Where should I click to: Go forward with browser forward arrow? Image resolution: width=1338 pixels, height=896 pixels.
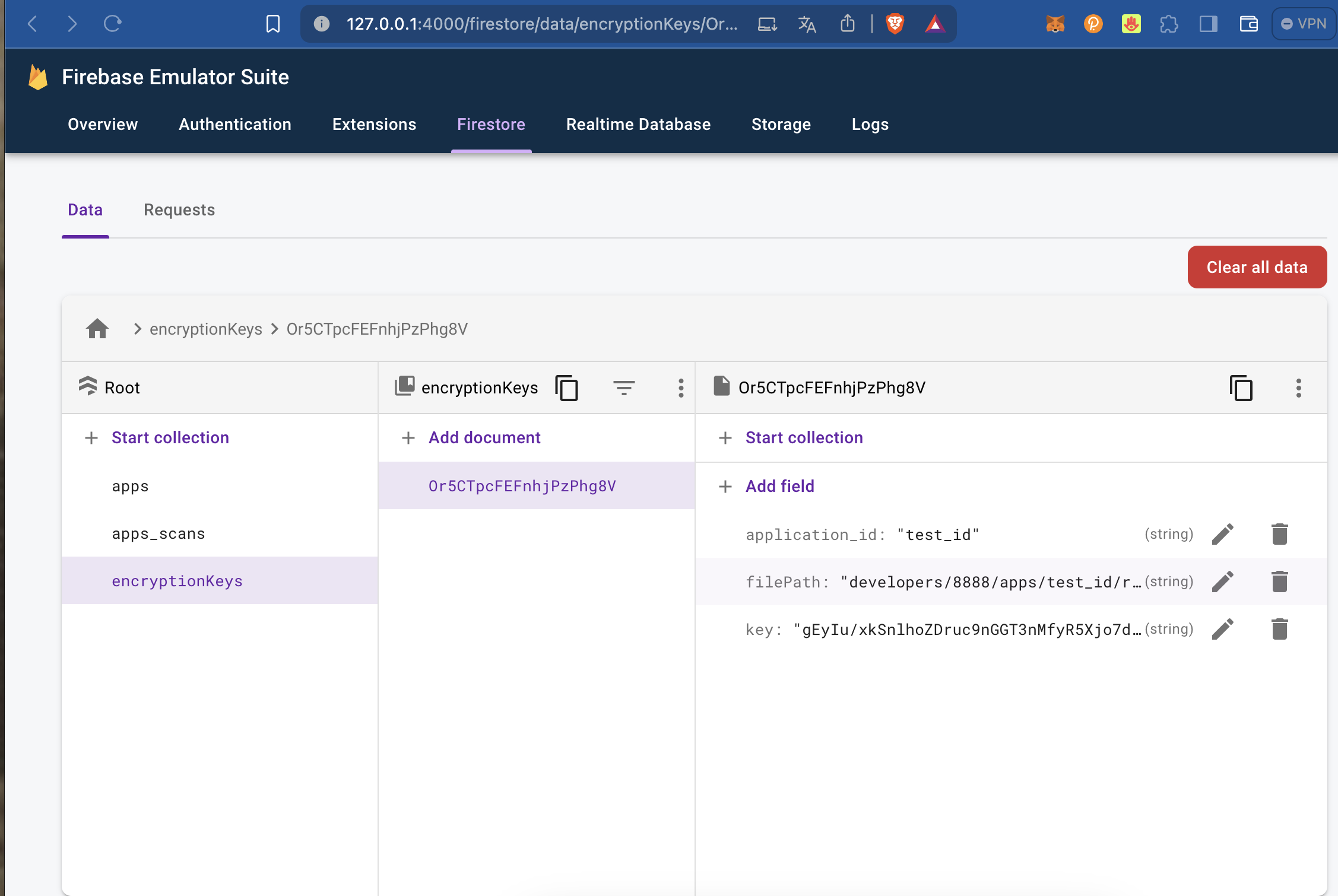72,24
